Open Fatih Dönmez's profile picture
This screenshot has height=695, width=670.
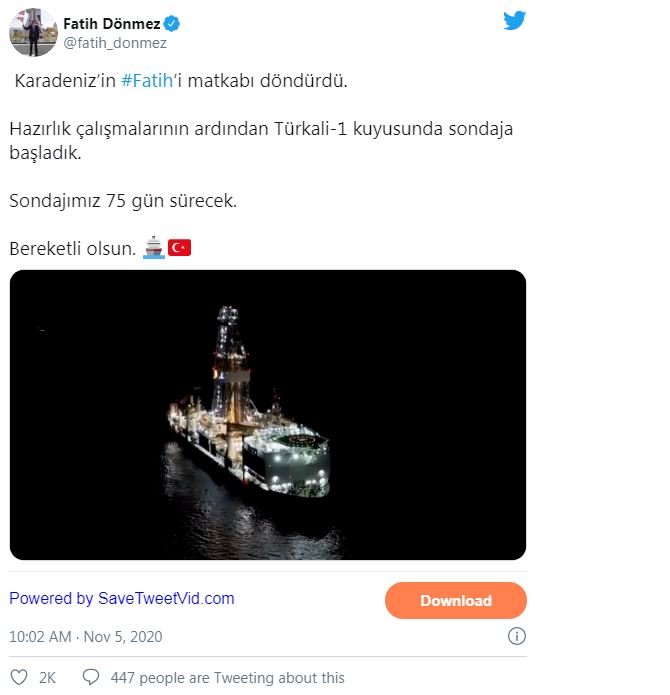33,31
